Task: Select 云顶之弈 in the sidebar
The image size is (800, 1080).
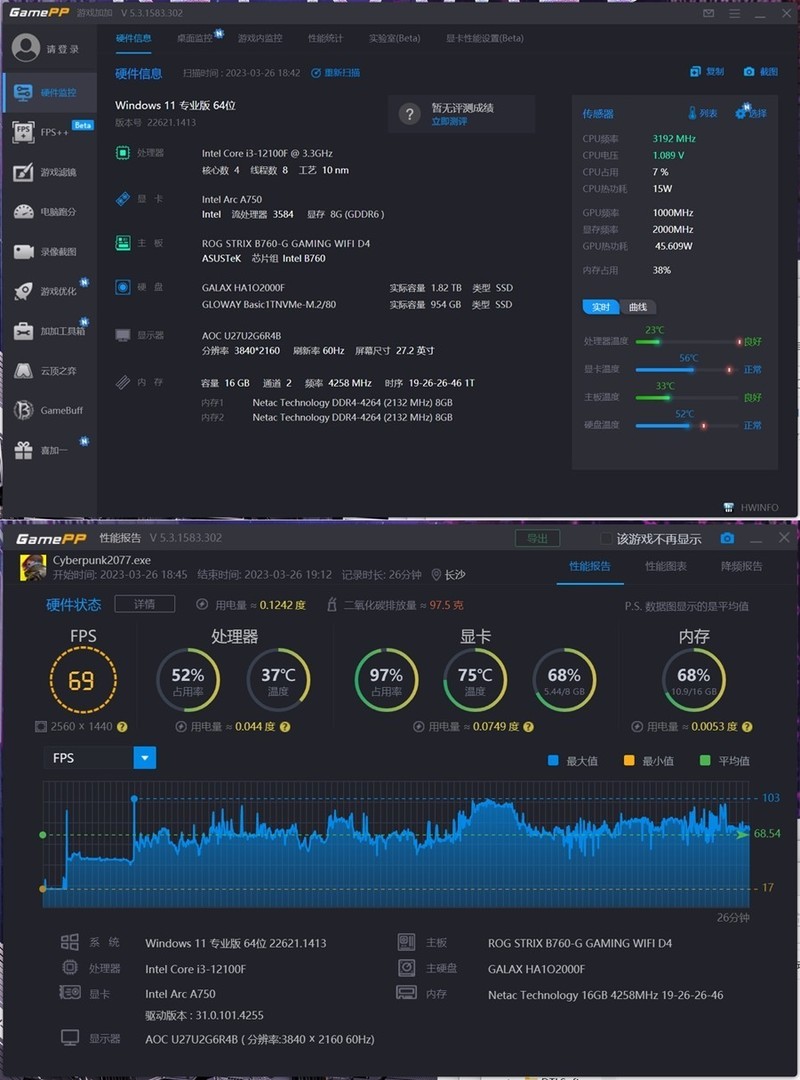Action: coord(48,371)
